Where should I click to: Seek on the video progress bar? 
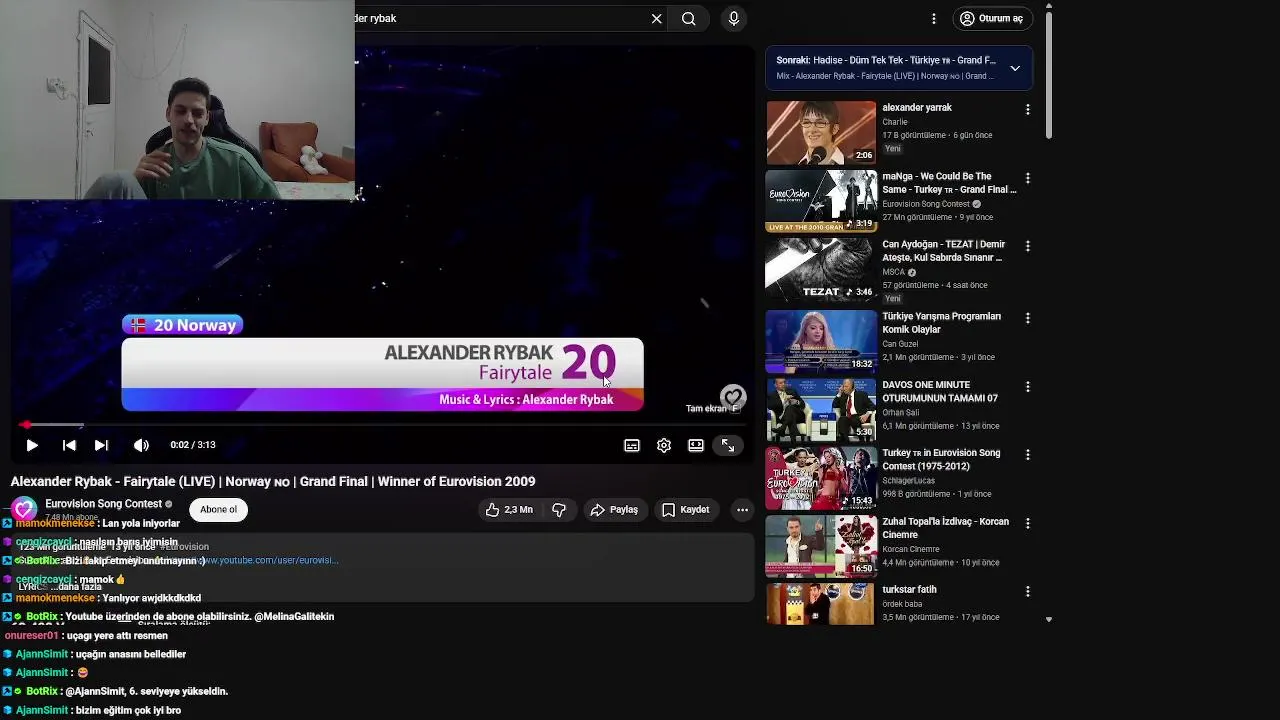point(380,425)
